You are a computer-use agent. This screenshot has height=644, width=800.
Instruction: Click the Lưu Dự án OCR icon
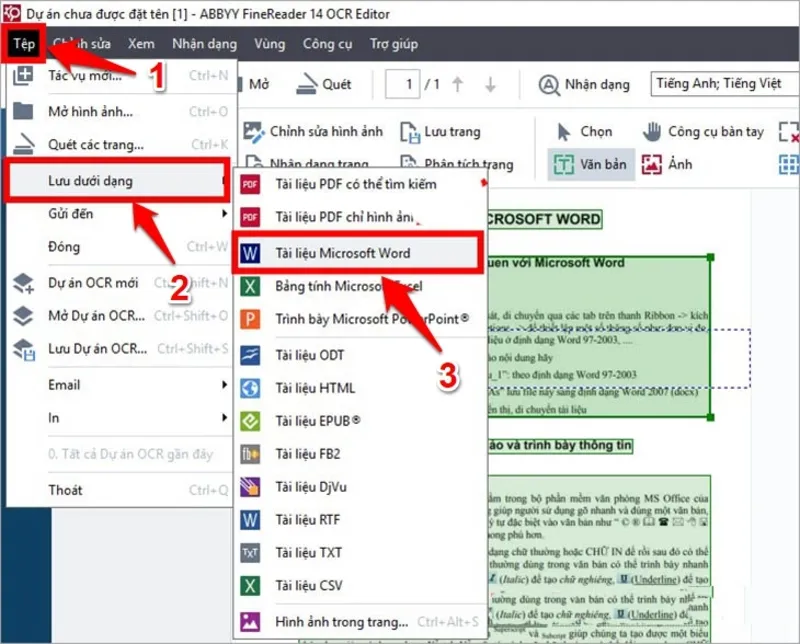23,349
